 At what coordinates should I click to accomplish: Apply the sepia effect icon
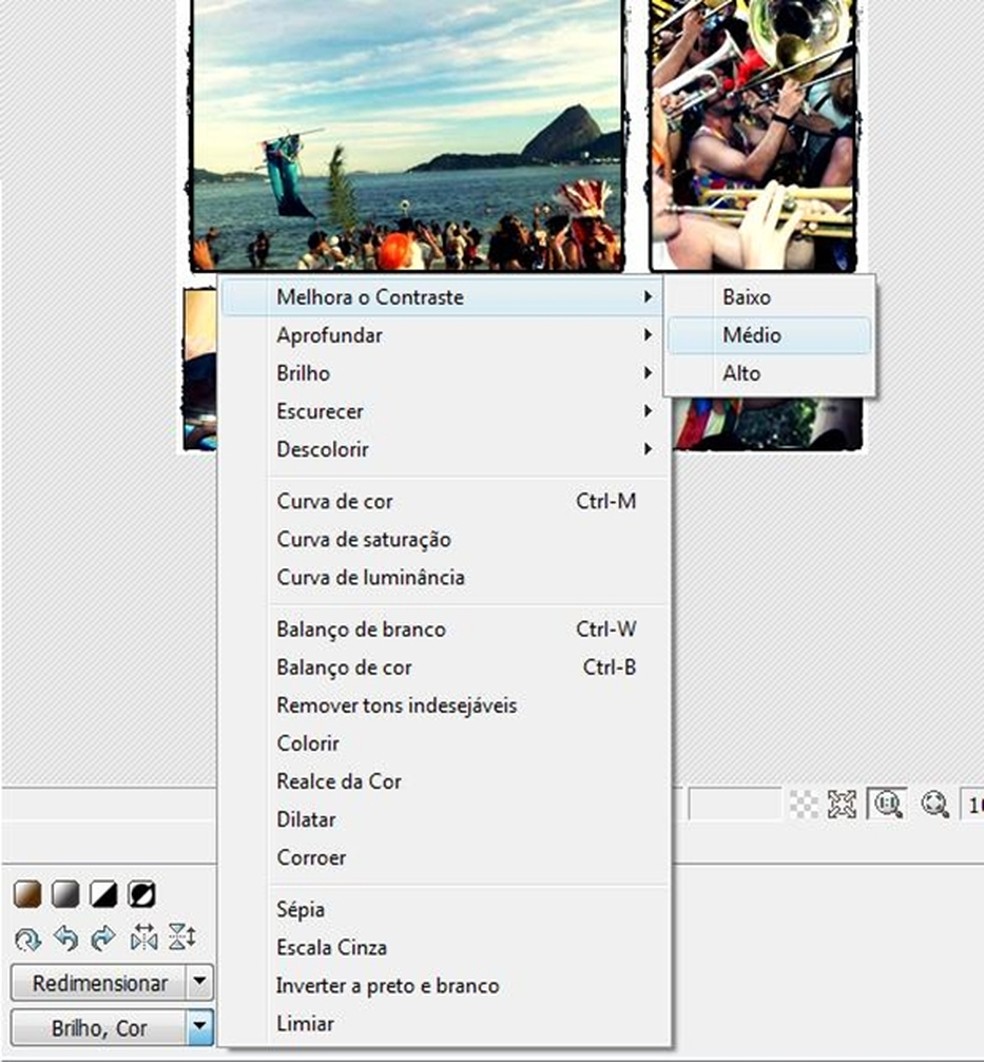[x=27, y=894]
